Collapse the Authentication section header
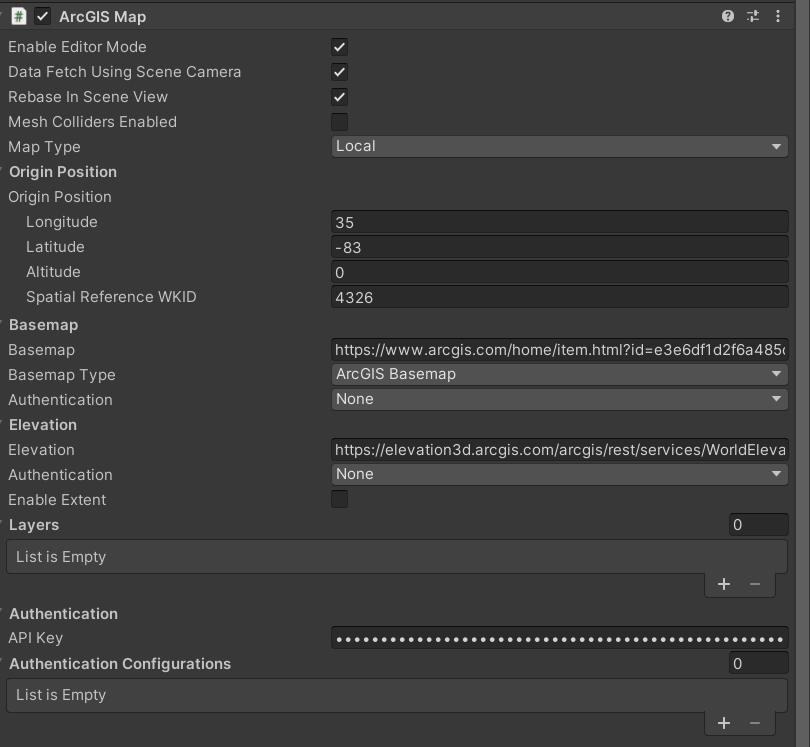The image size is (810, 747). [x=63, y=614]
